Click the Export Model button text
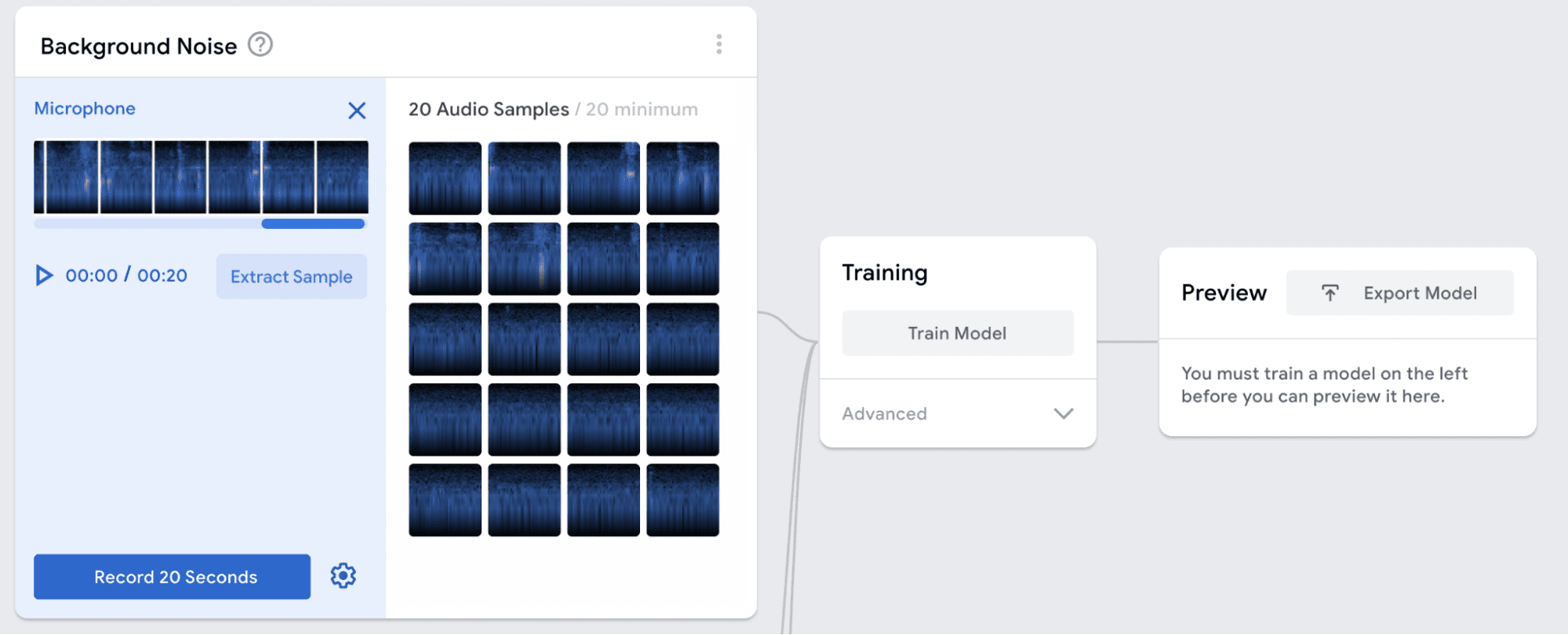This screenshot has height=635, width=1568. [x=1420, y=293]
